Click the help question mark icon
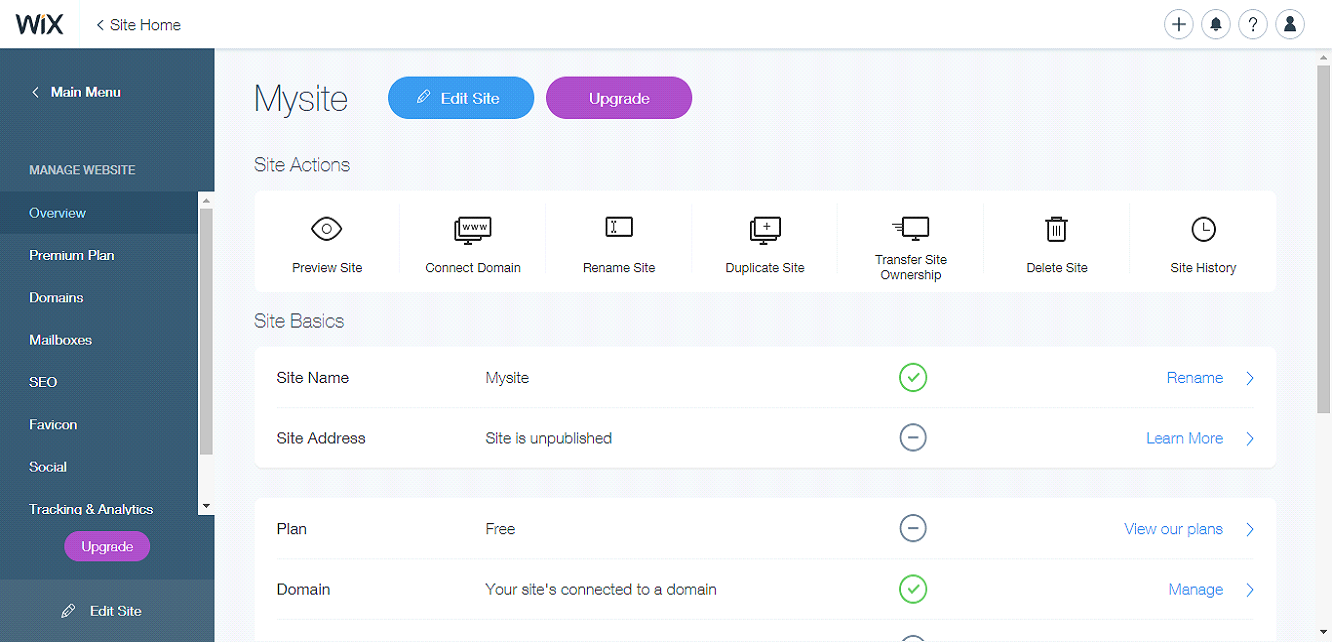The image size is (1332, 642). coord(1253,25)
